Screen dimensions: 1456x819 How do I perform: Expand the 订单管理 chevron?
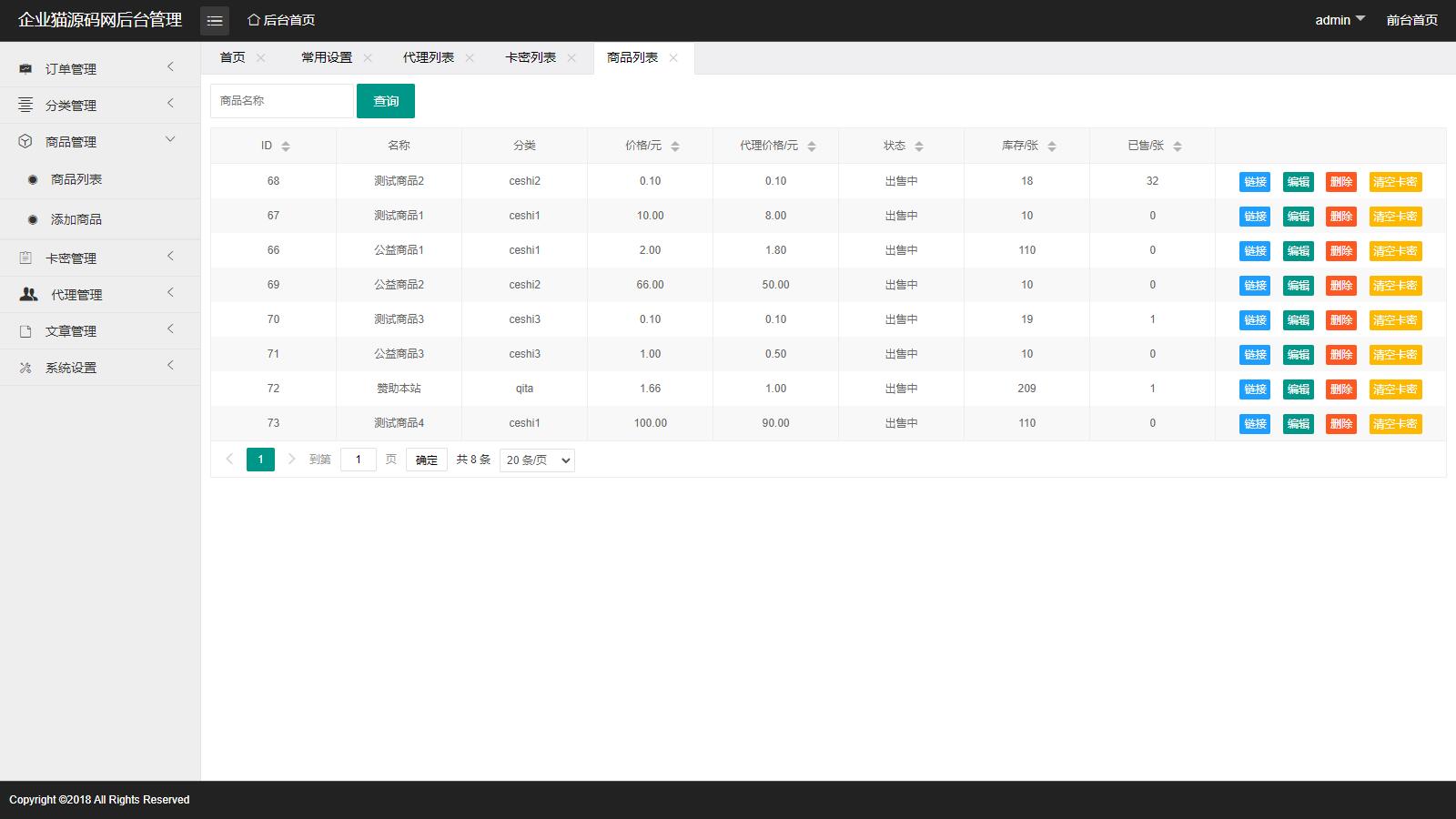point(170,67)
